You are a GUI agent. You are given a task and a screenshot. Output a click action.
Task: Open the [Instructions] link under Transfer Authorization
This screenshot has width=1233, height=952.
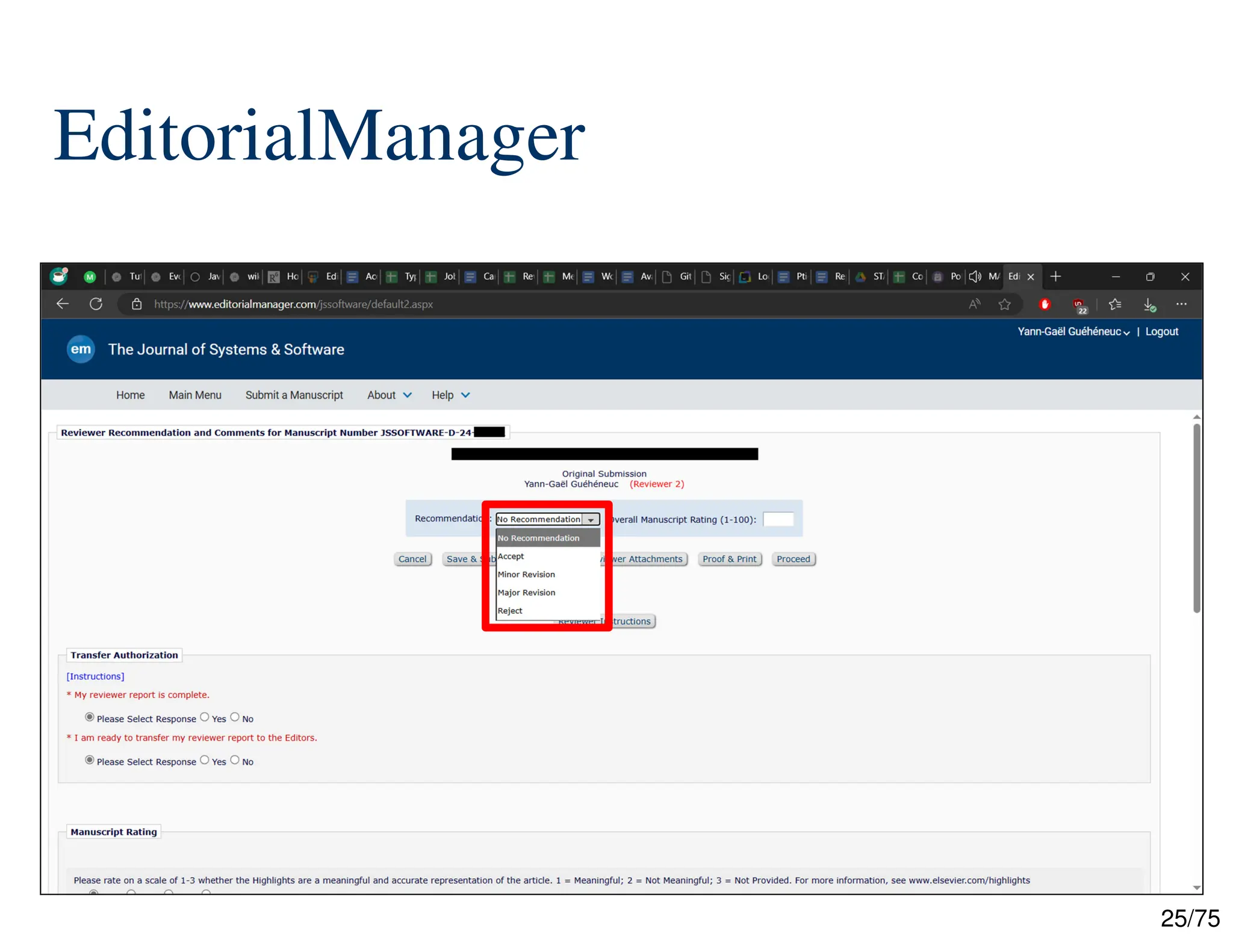tap(96, 676)
